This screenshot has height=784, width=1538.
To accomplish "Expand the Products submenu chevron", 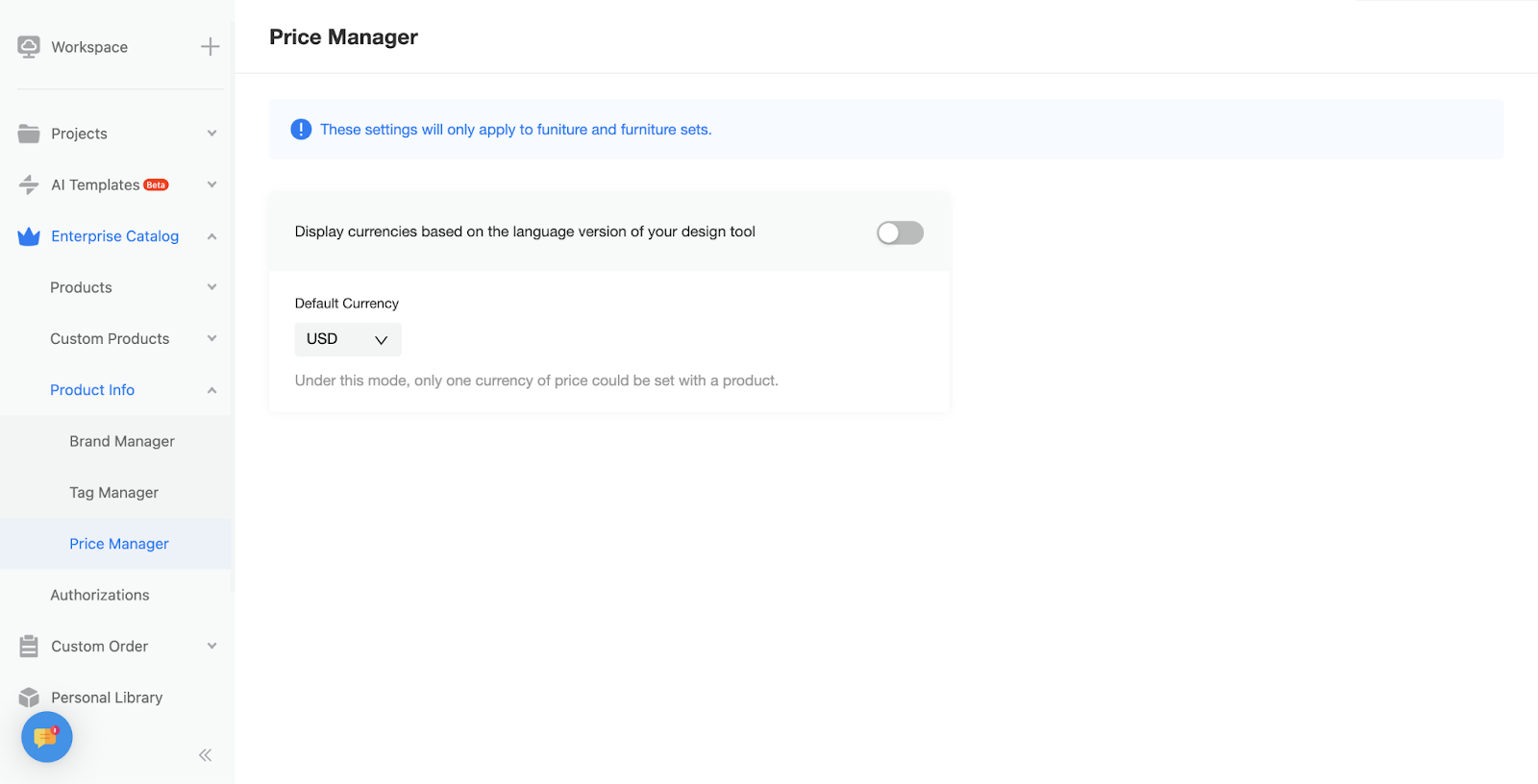I will (x=211, y=287).
